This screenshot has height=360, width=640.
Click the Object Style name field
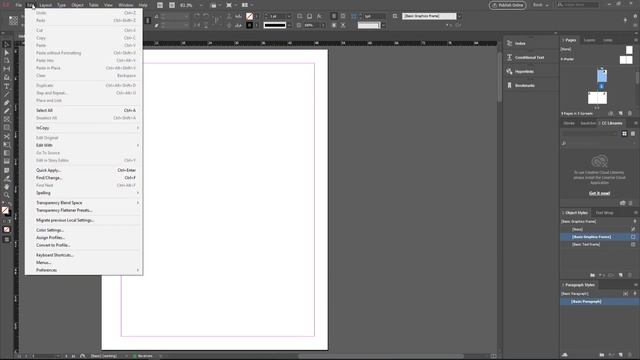(429, 16)
